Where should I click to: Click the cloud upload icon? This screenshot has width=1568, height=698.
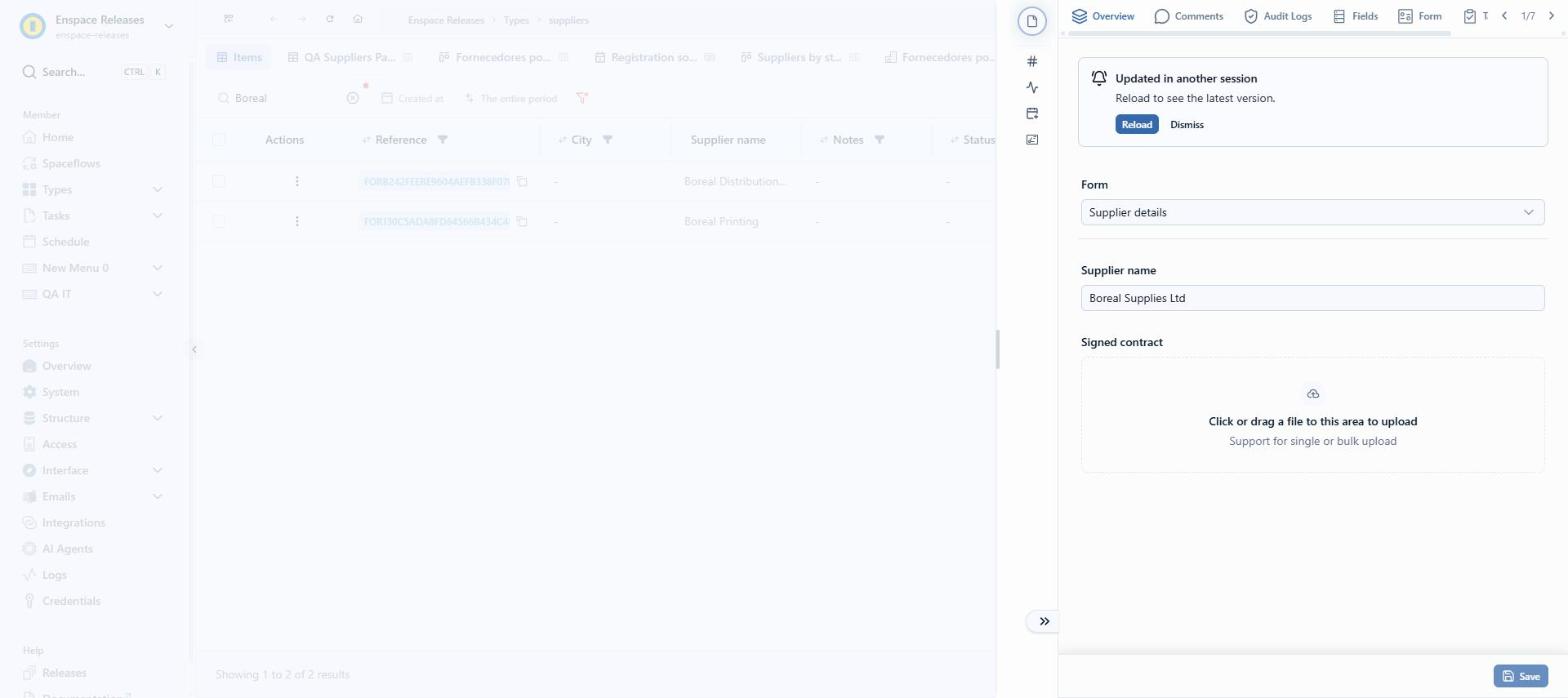pyautogui.click(x=1313, y=394)
